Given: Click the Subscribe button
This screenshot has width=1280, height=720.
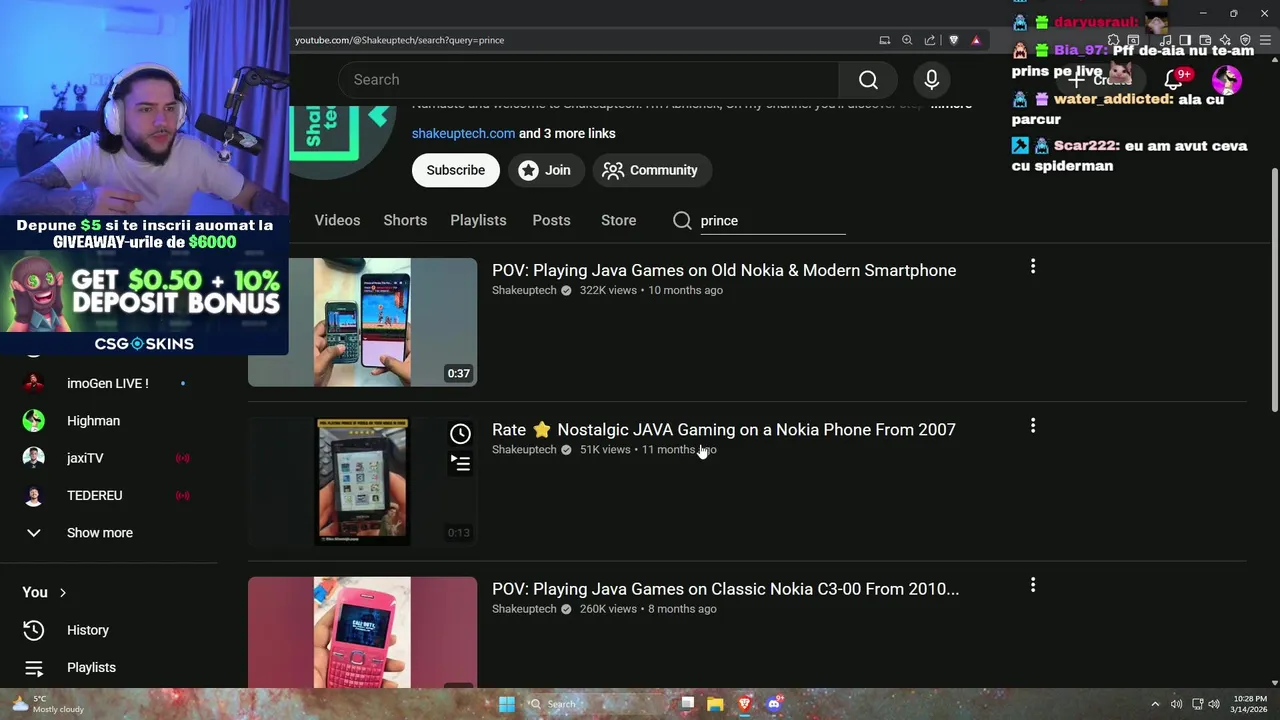Looking at the screenshot, I should click(x=455, y=170).
